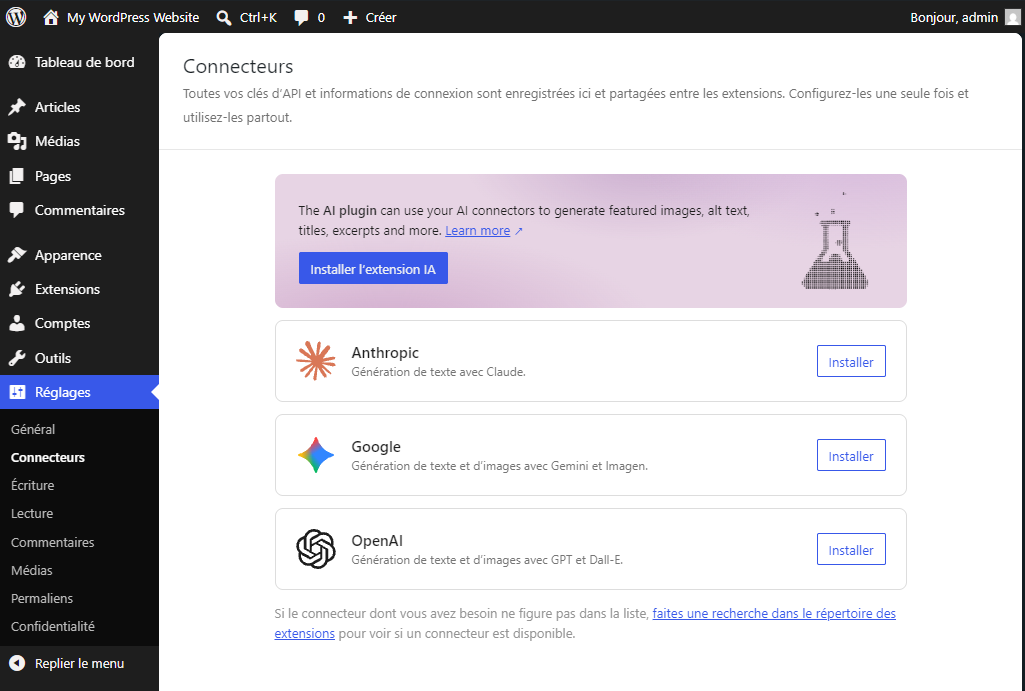Screen dimensions: 1025x691
Task: Visit My WordPress Website link
Action: [x=122, y=18]
